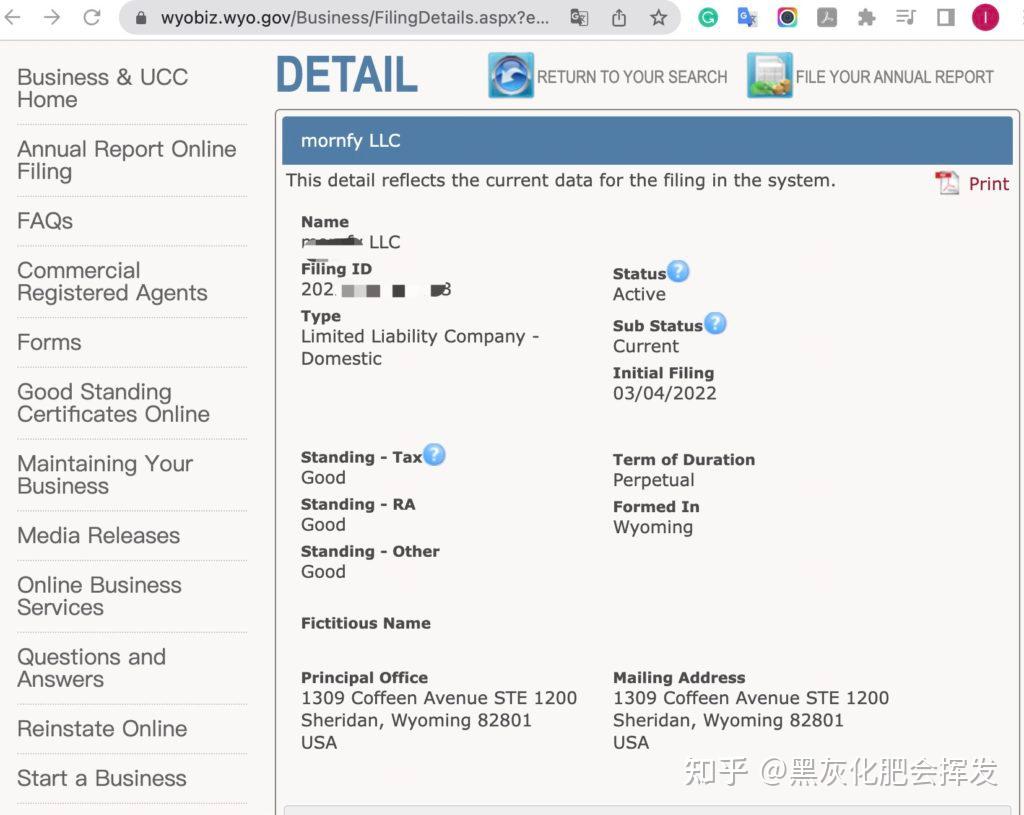This screenshot has width=1024, height=815.
Task: Open the Google Translate extension icon
Action: click(747, 18)
